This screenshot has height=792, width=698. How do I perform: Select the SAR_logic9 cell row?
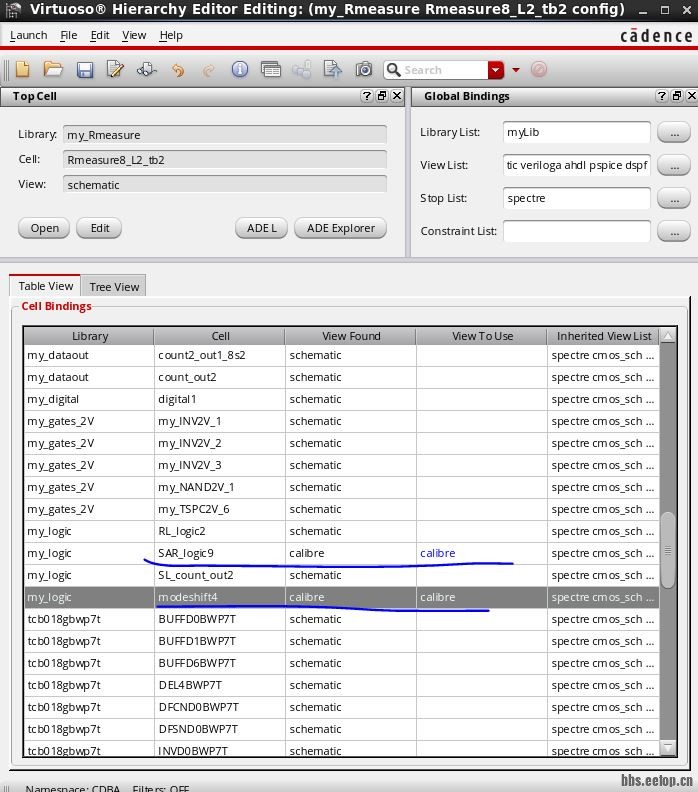click(x=341, y=553)
